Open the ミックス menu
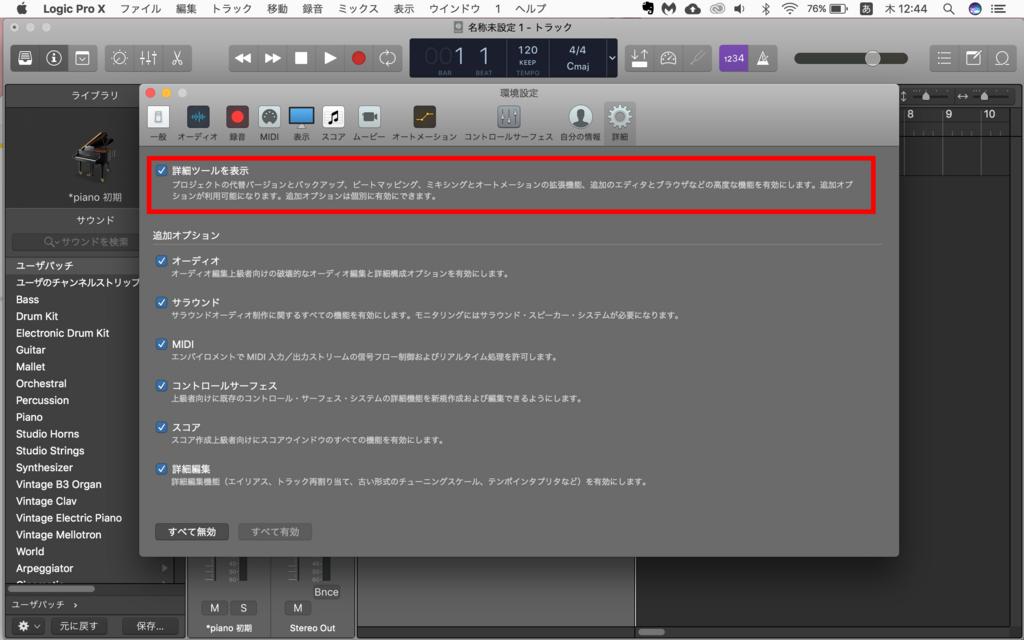Image resolution: width=1024 pixels, height=640 pixels. tap(358, 8)
